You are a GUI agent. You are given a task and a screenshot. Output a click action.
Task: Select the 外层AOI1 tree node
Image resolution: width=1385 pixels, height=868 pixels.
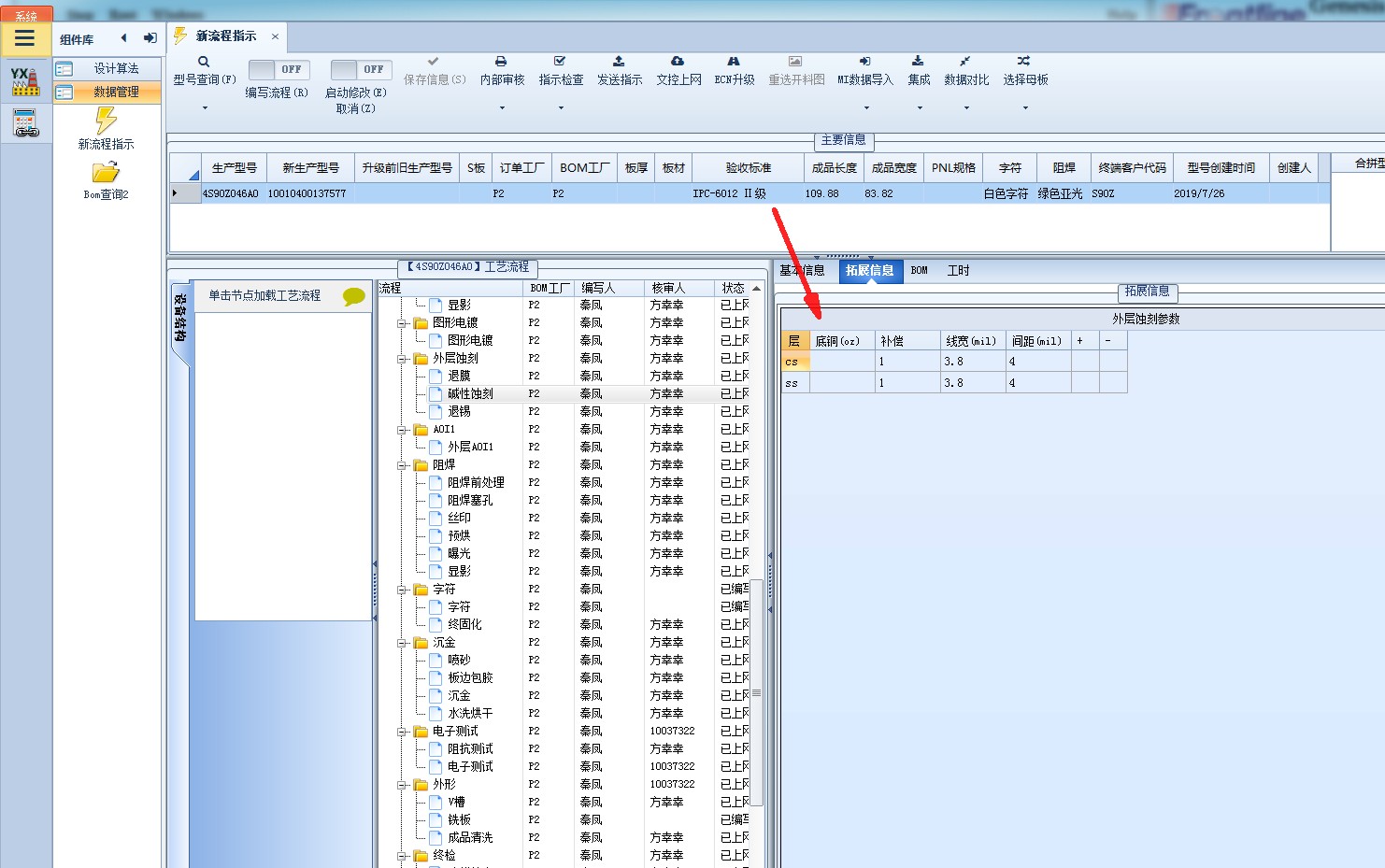(x=470, y=448)
